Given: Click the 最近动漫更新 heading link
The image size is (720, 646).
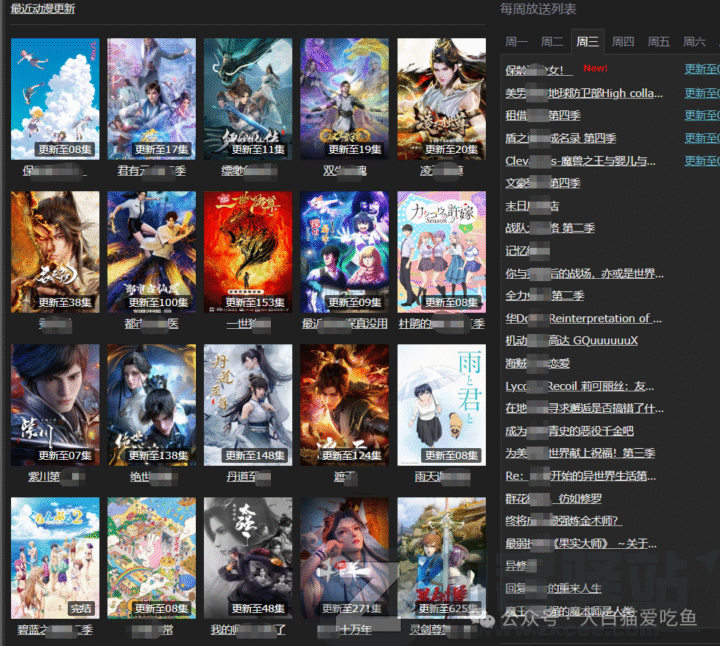Looking at the screenshot, I should 42,9.
